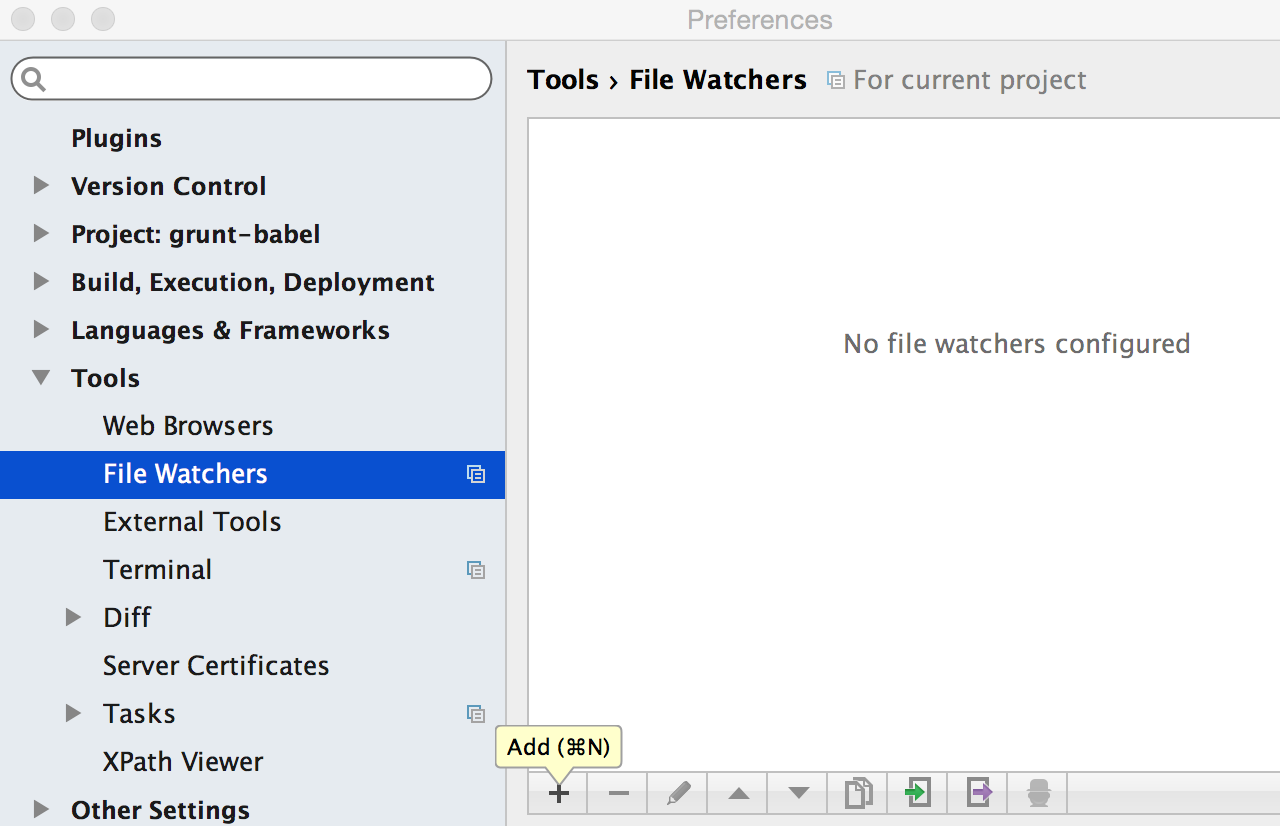Viewport: 1280px width, 826px height.
Task: Click the Move Up arrow icon
Action: [737, 793]
